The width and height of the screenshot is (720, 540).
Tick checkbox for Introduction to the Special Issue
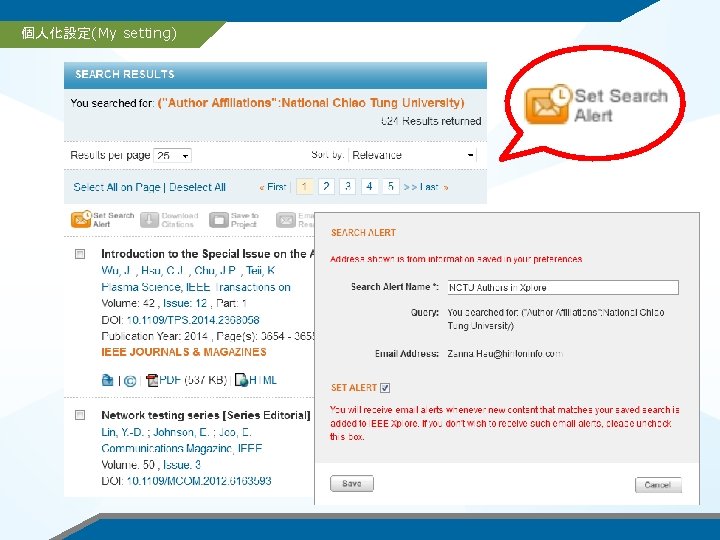pos(80,254)
